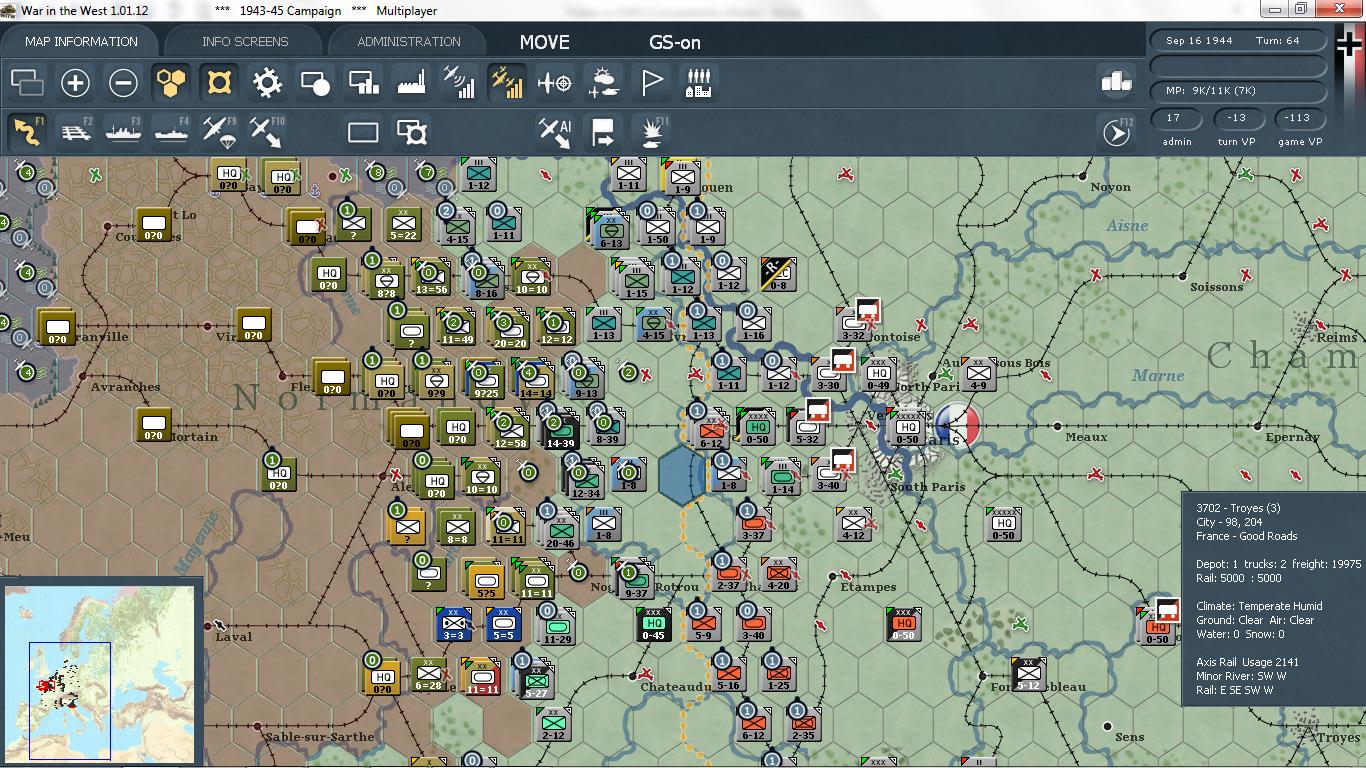Click the zoom in plus icon
This screenshot has width=1366, height=768.
[x=75, y=83]
